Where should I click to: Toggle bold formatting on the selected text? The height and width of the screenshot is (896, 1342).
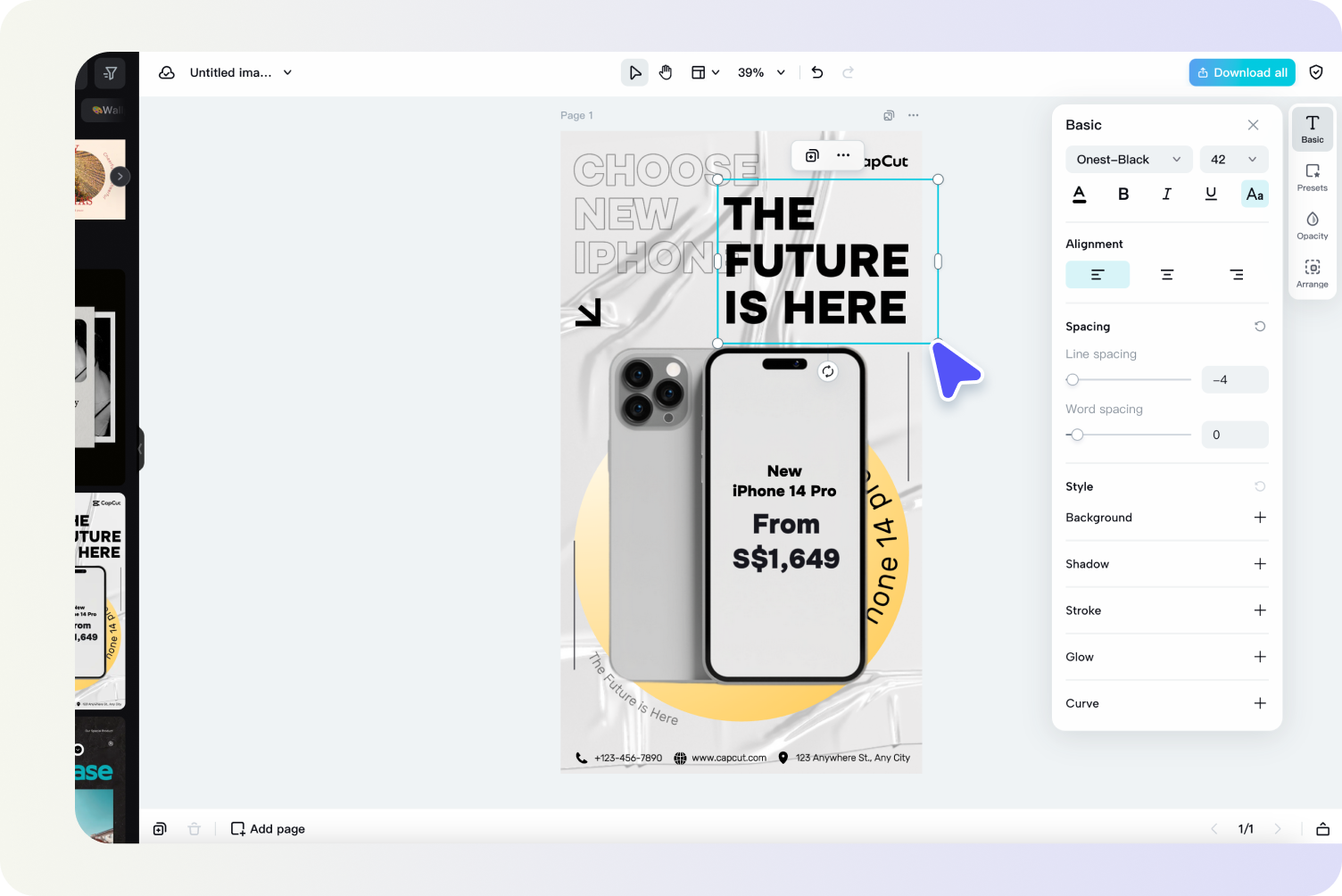[x=1123, y=194]
